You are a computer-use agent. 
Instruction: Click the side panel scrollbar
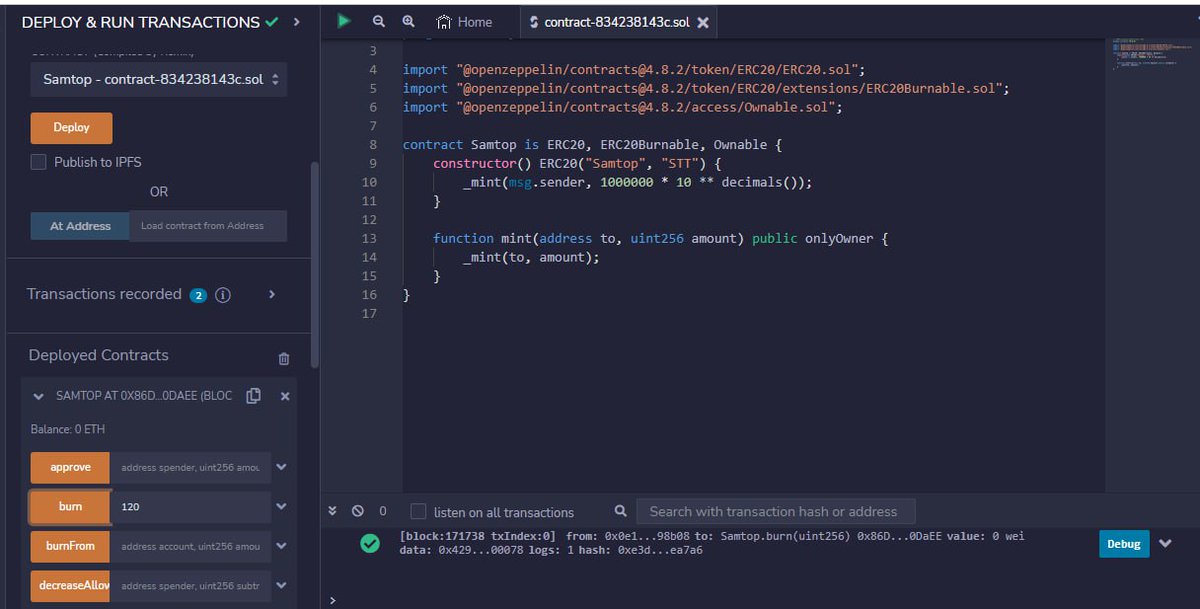(316, 265)
